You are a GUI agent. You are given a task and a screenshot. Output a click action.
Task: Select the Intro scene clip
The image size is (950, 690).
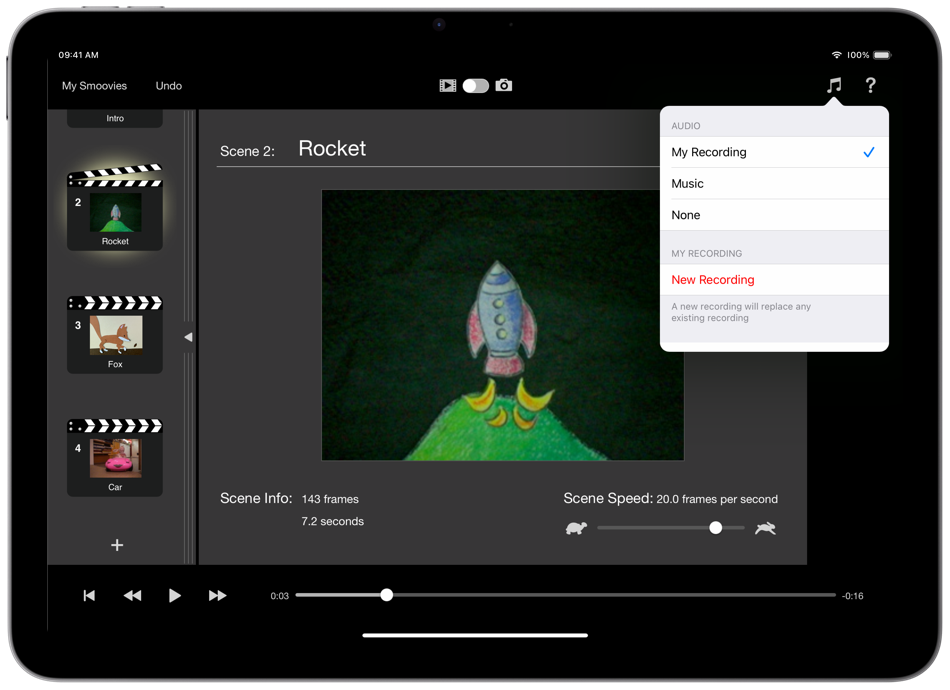tap(115, 119)
